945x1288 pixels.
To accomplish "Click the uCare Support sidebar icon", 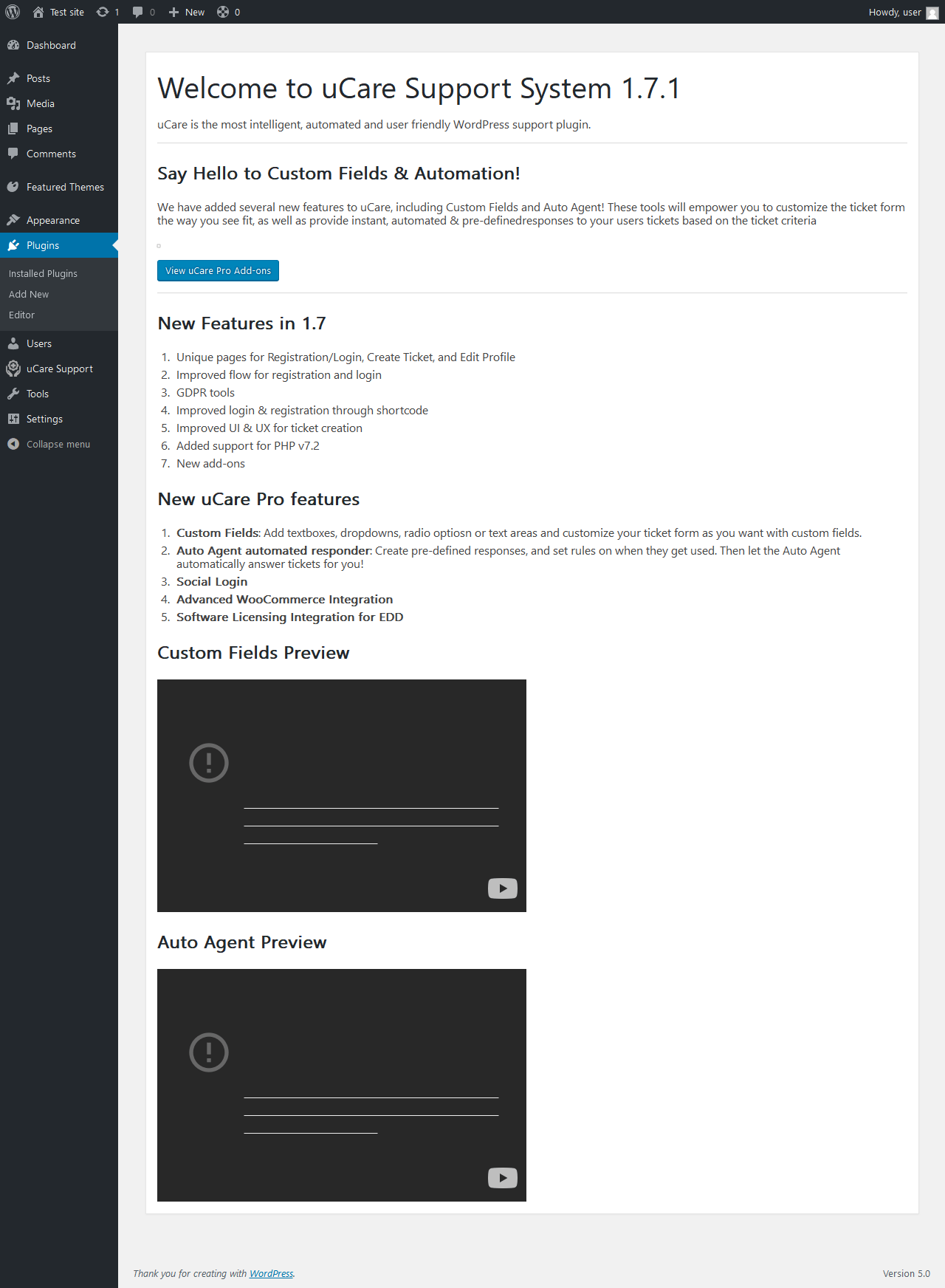I will pyautogui.click(x=13, y=369).
